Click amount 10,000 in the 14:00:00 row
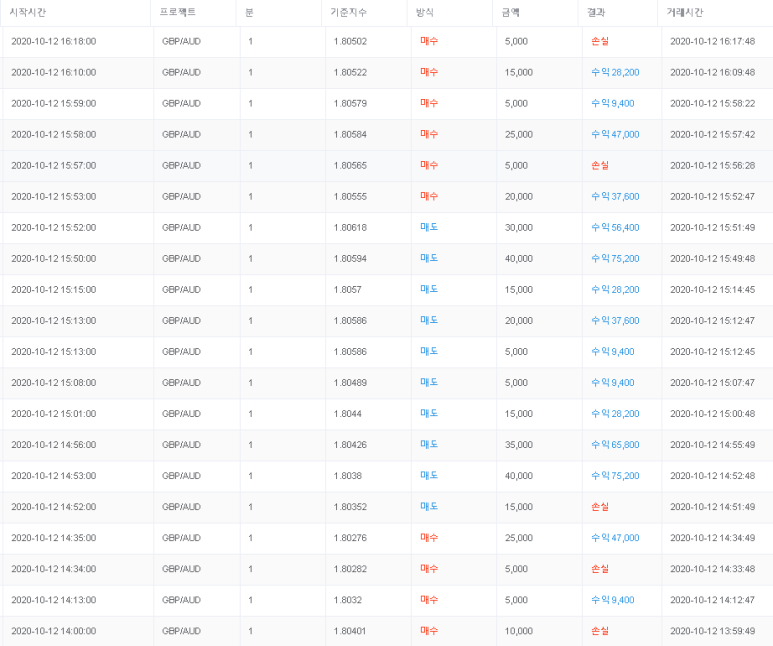 [519, 631]
